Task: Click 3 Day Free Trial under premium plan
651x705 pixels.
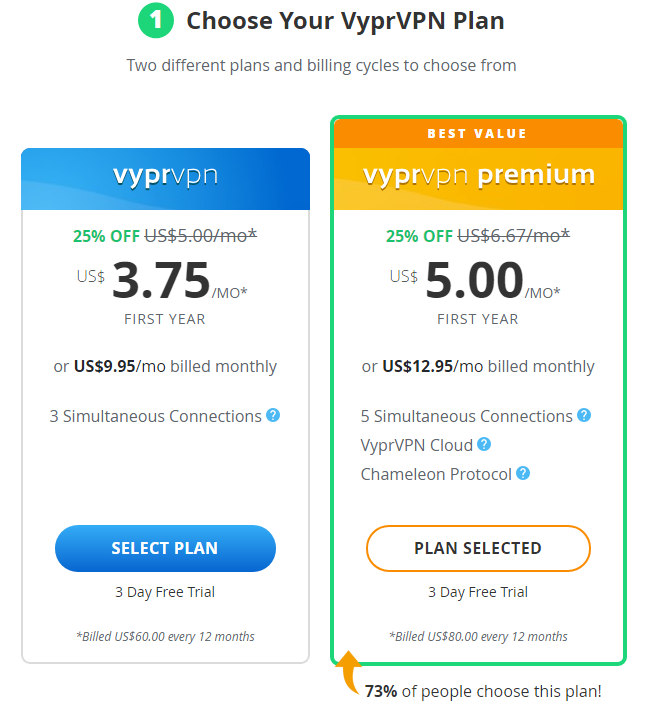Action: 478,592
